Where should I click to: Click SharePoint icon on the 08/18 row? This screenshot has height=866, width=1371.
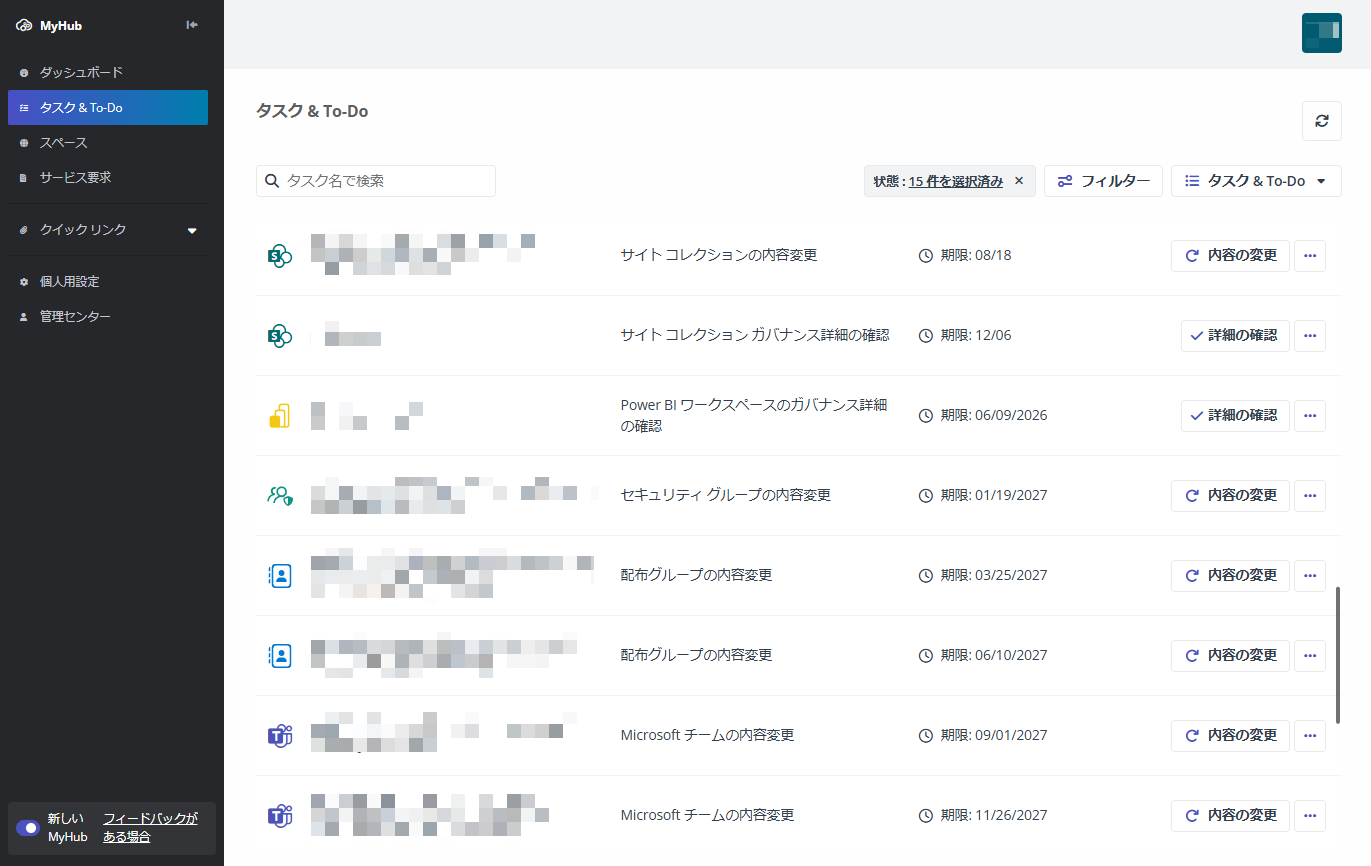(279, 256)
